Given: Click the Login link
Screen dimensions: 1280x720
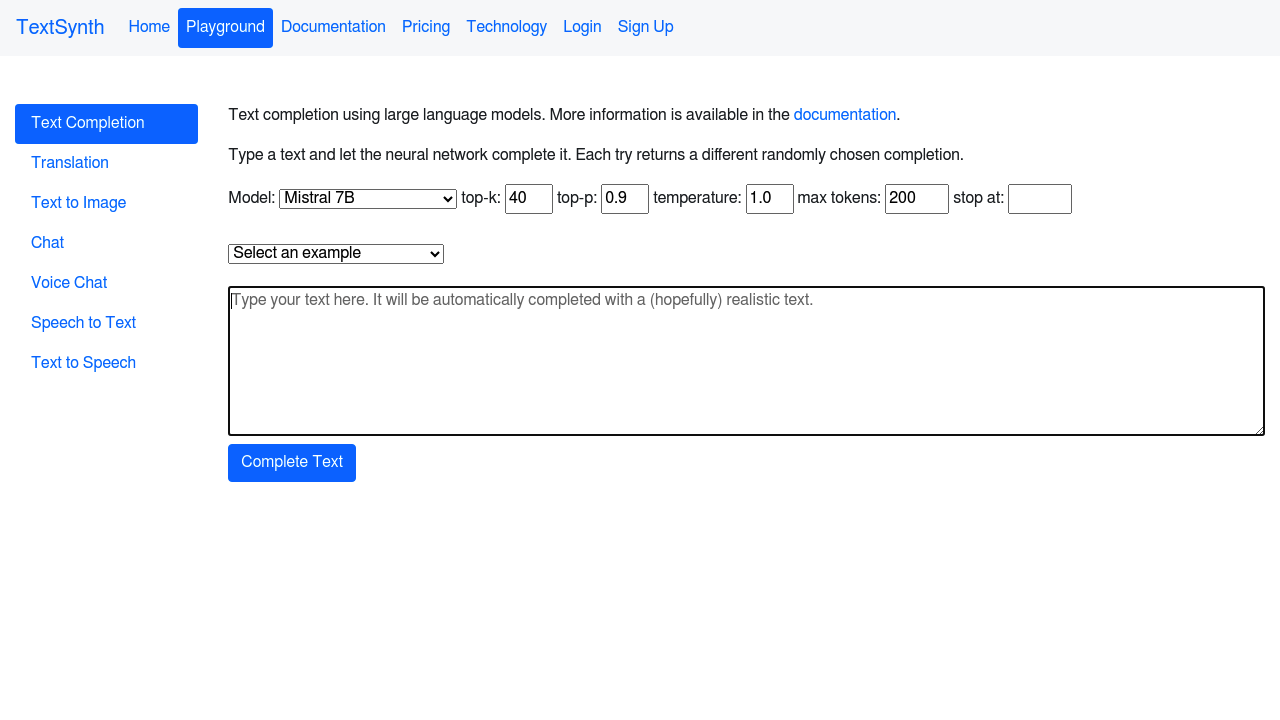Looking at the screenshot, I should (582, 27).
